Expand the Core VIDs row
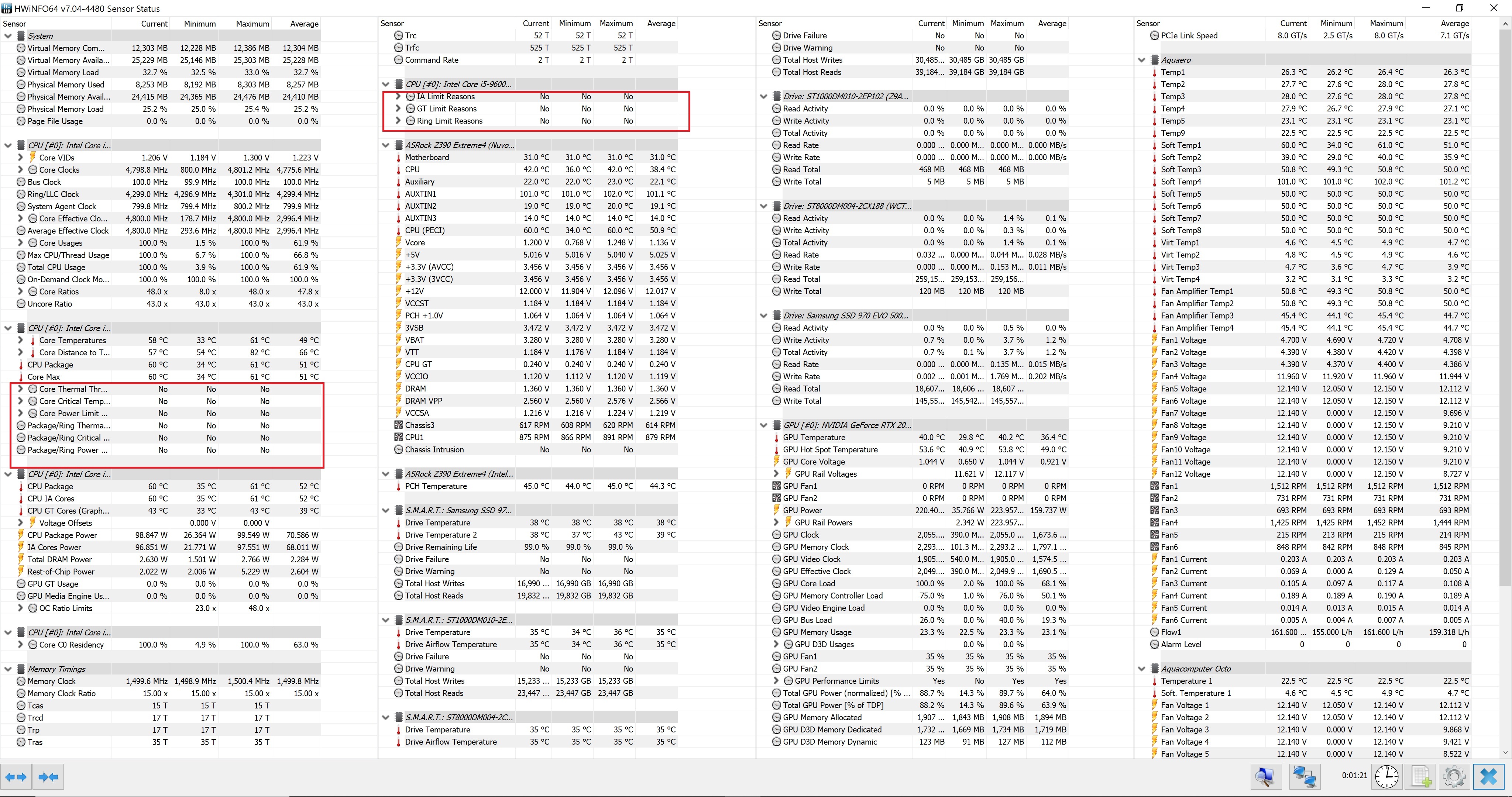 [x=21, y=157]
